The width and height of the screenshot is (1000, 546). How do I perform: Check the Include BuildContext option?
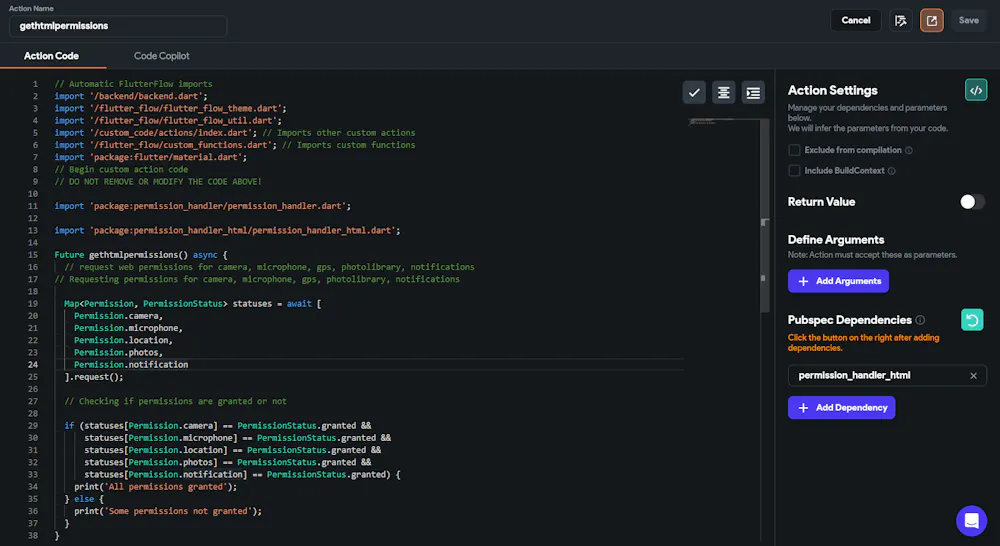[x=794, y=170]
